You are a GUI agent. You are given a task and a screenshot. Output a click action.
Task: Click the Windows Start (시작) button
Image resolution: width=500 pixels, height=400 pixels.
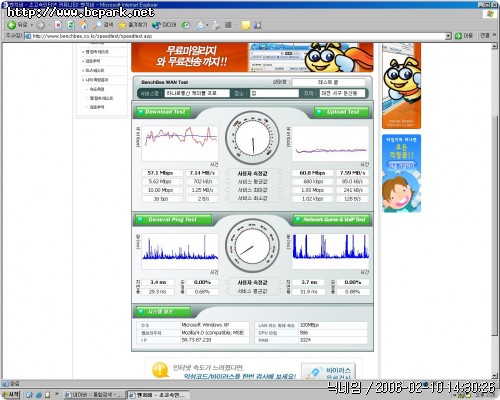pyautogui.click(x=11, y=395)
